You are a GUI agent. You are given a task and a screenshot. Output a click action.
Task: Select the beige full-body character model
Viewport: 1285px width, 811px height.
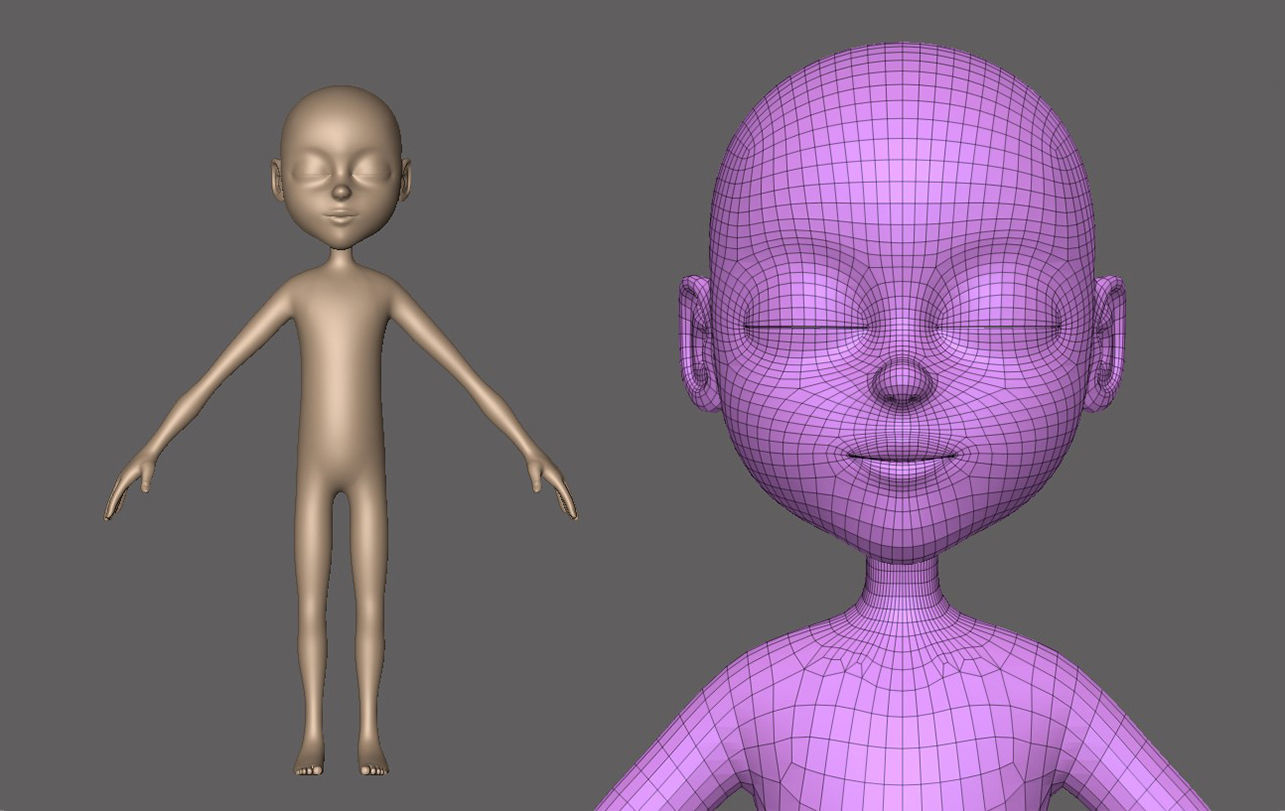pyautogui.click(x=341, y=430)
